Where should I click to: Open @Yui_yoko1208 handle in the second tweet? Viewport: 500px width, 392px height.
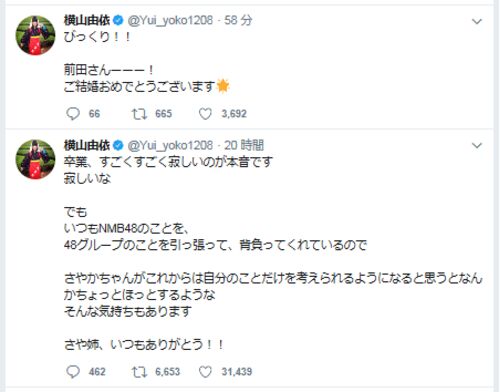pos(170,145)
